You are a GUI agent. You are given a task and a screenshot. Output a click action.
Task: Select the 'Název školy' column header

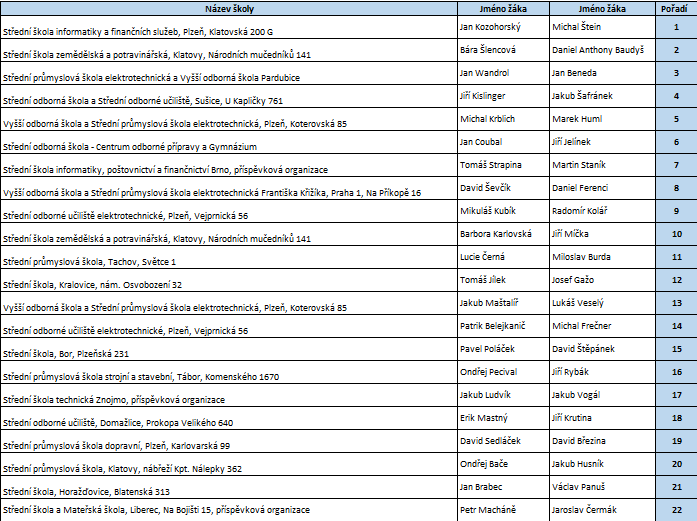click(x=229, y=8)
